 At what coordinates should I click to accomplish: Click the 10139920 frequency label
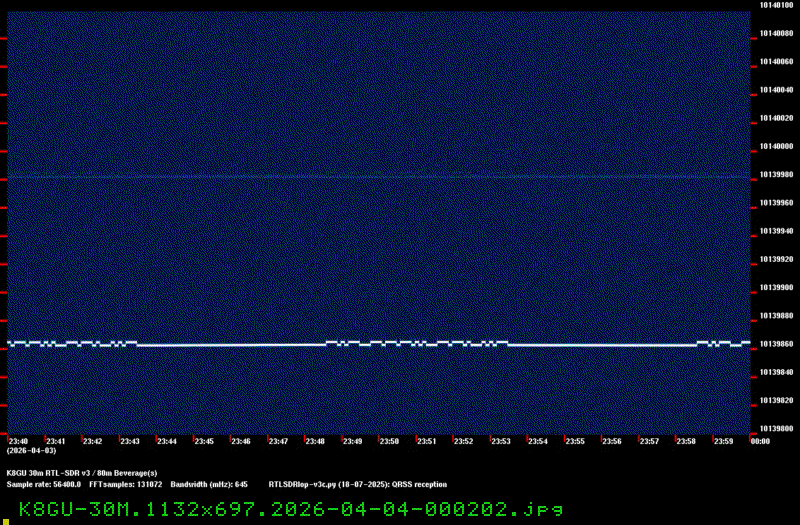[x=777, y=259]
